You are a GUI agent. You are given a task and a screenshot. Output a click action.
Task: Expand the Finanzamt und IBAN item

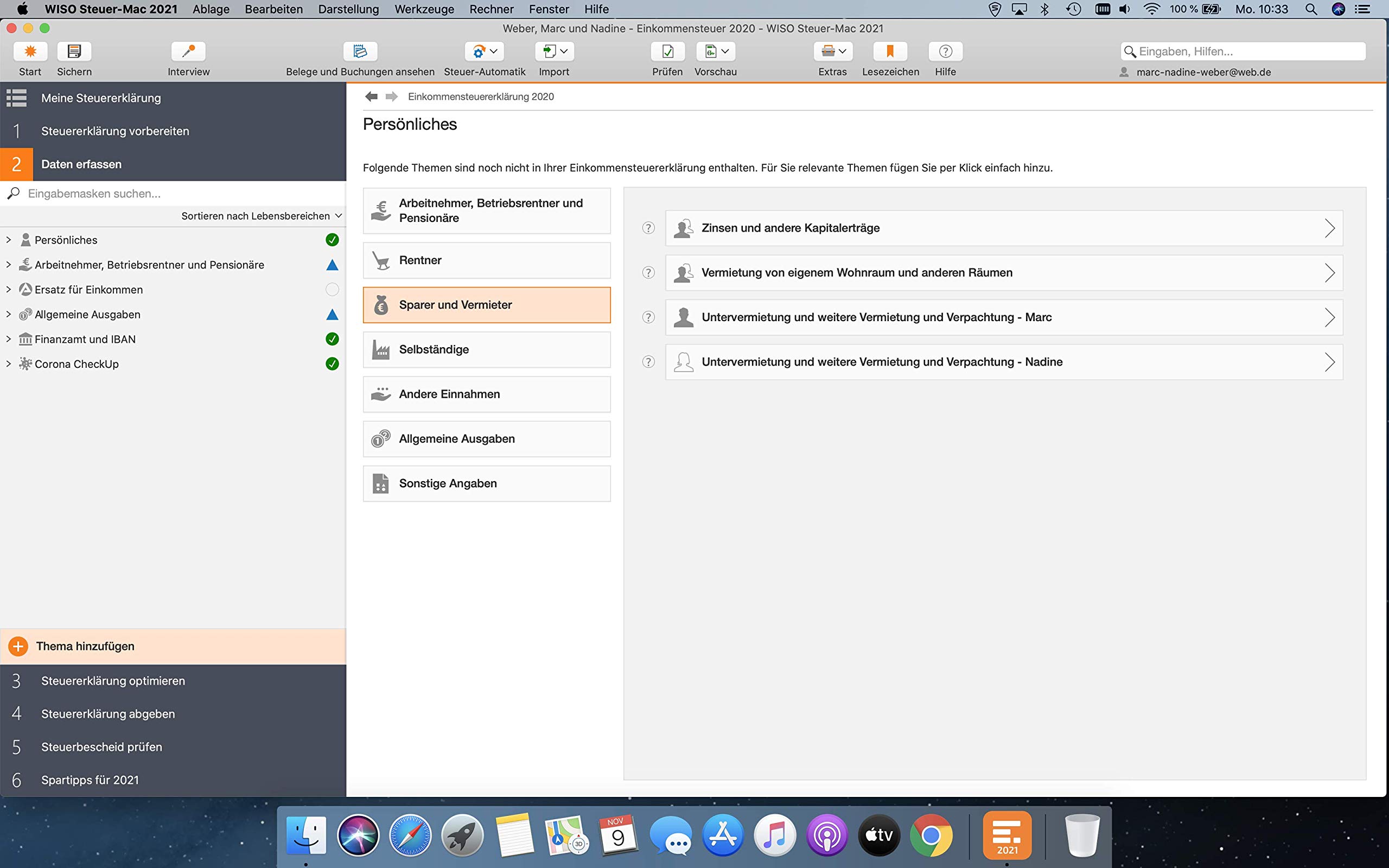click(9, 339)
